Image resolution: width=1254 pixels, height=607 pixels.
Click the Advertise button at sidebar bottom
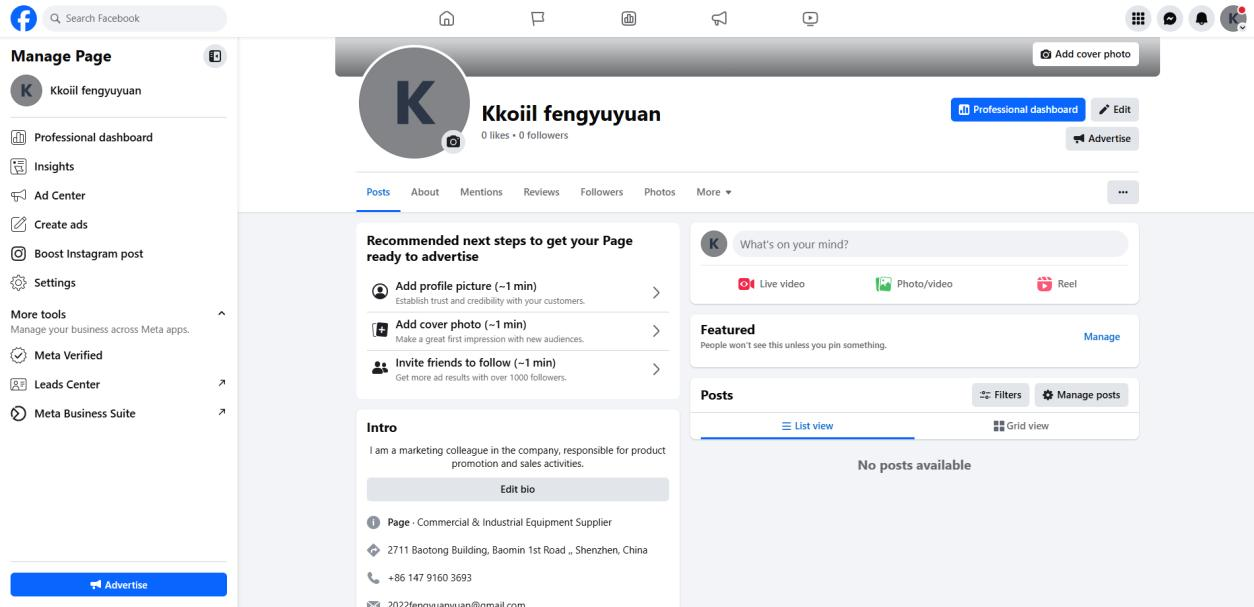pos(119,585)
